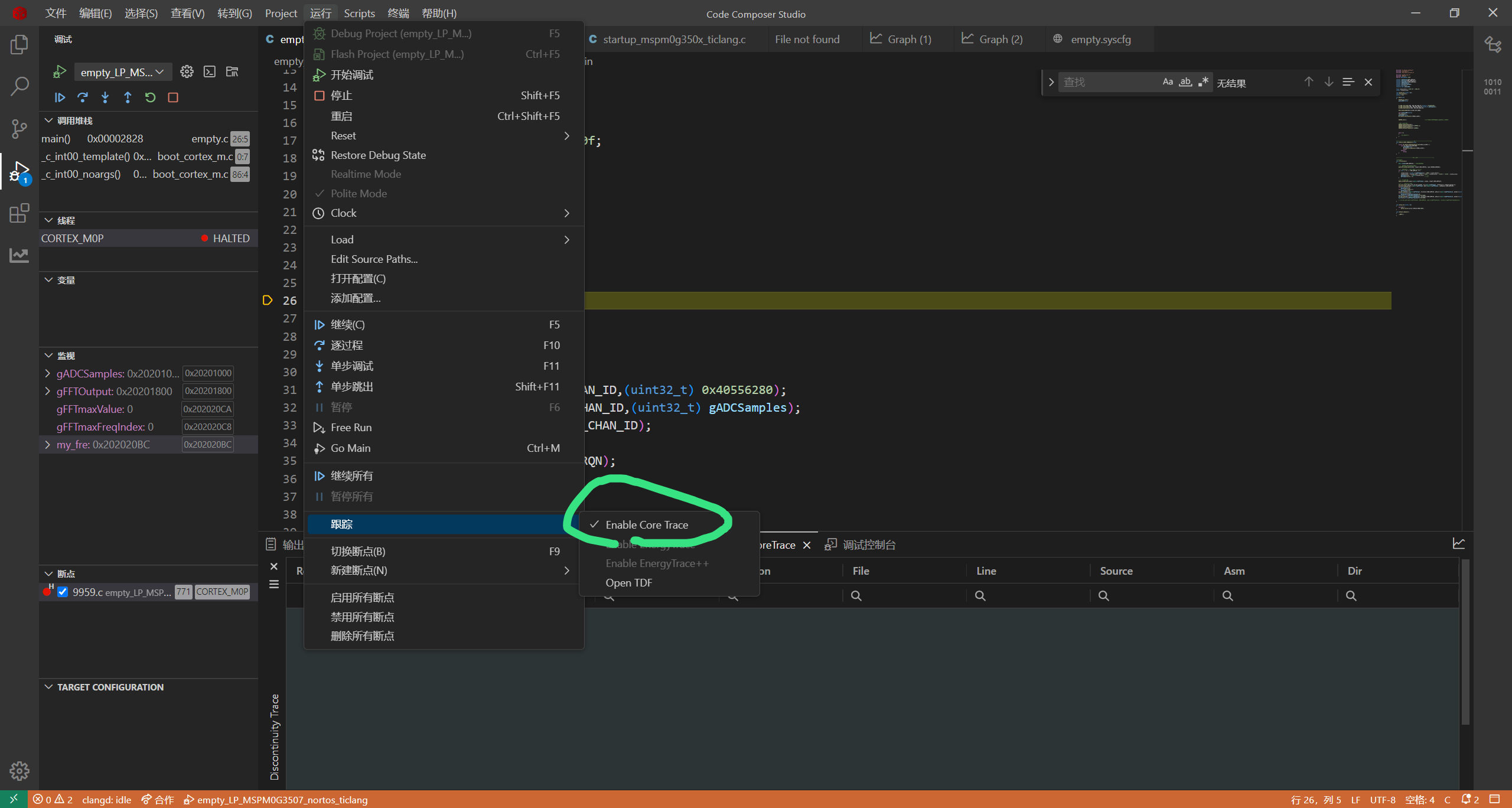Switch to the Graph (1) tab
This screenshot has width=1512, height=808.
(x=910, y=39)
